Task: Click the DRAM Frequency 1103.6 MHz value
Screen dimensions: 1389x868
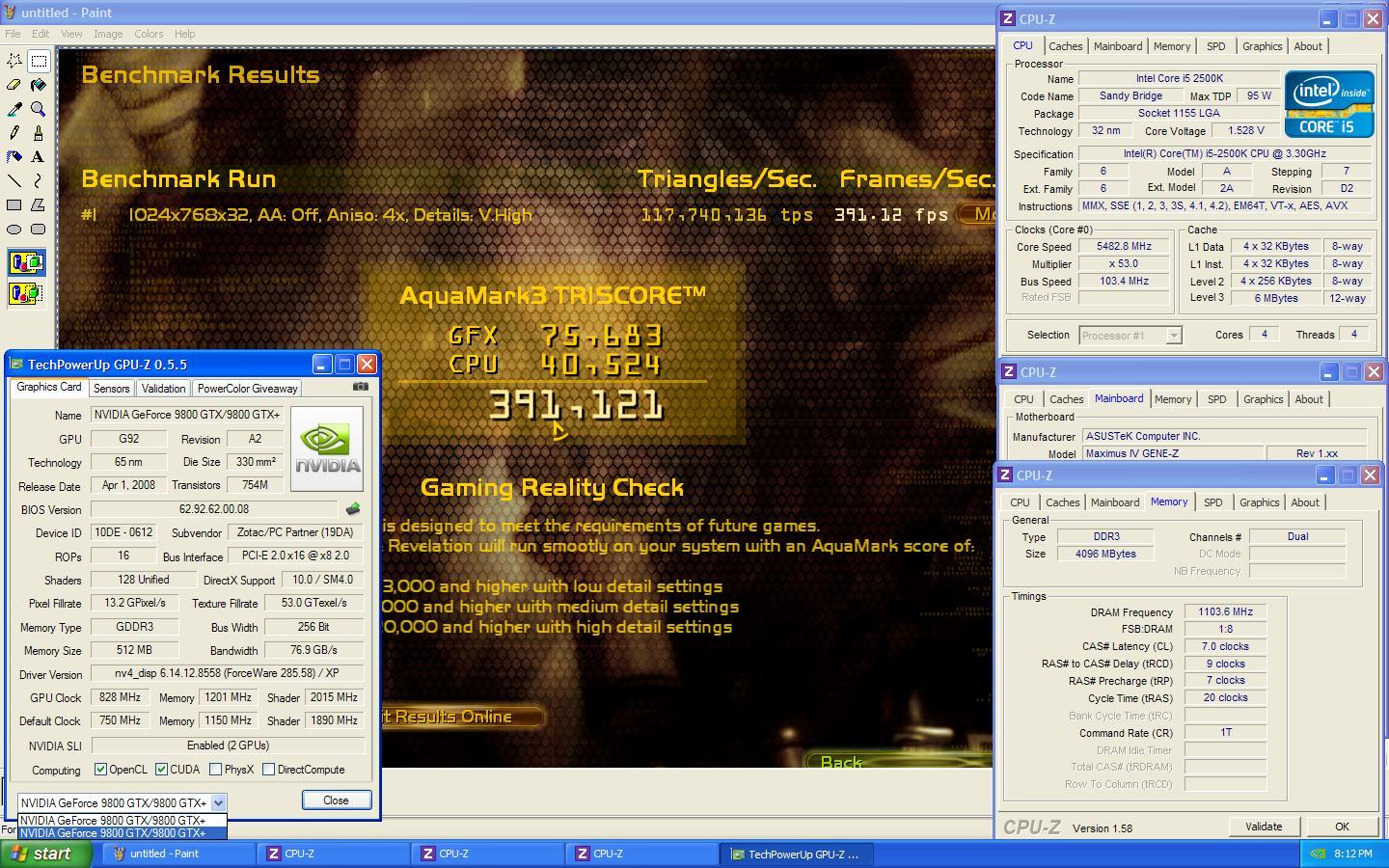Action: (1225, 611)
